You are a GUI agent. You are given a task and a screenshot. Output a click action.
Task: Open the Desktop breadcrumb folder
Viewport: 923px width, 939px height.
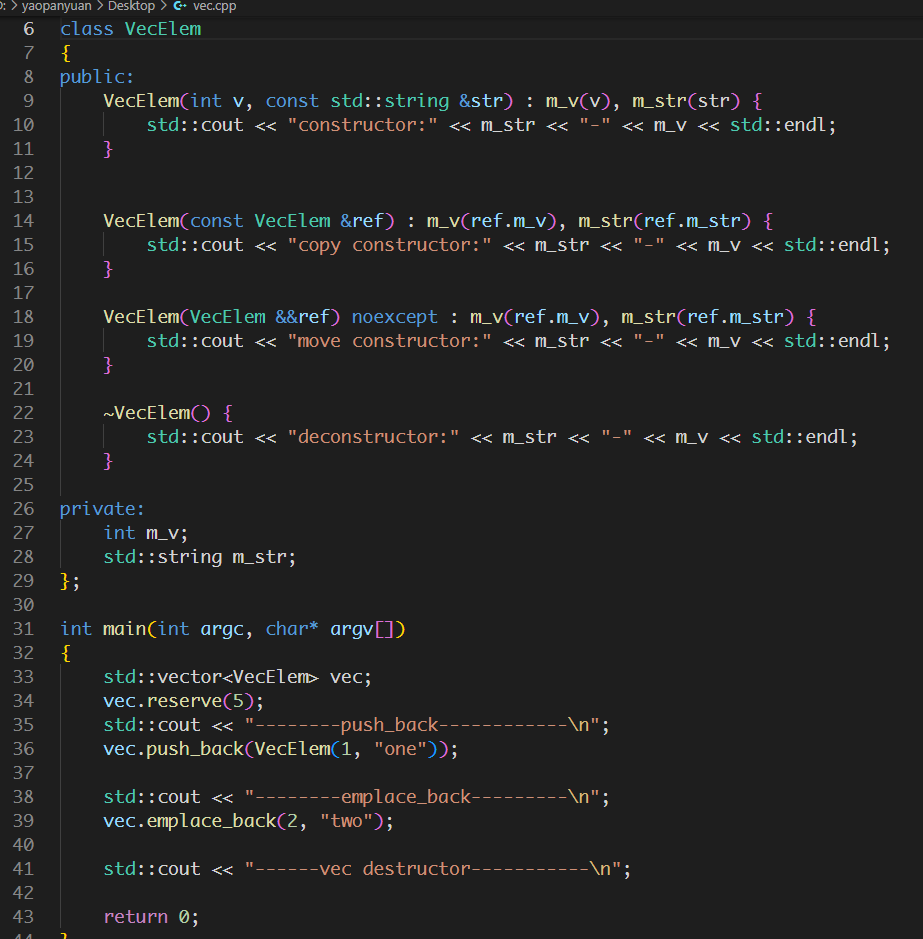click(131, 6)
